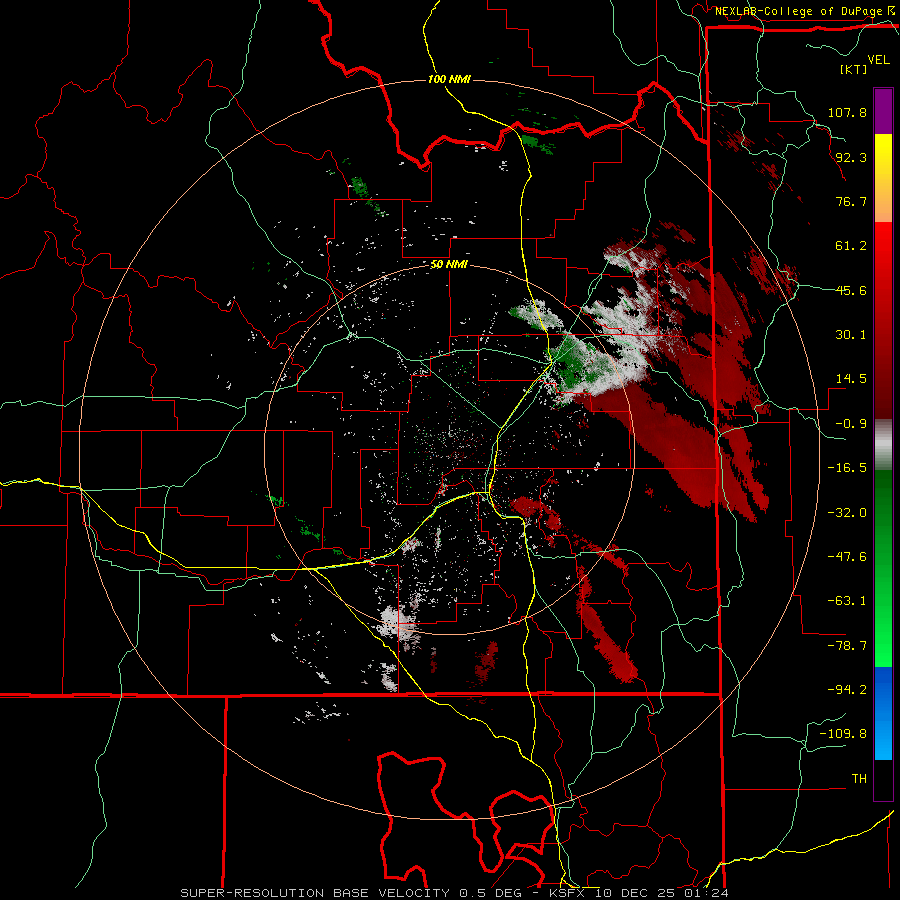The height and width of the screenshot is (900, 900).
Task: Click the 14.5 legend value
Action: tap(851, 379)
